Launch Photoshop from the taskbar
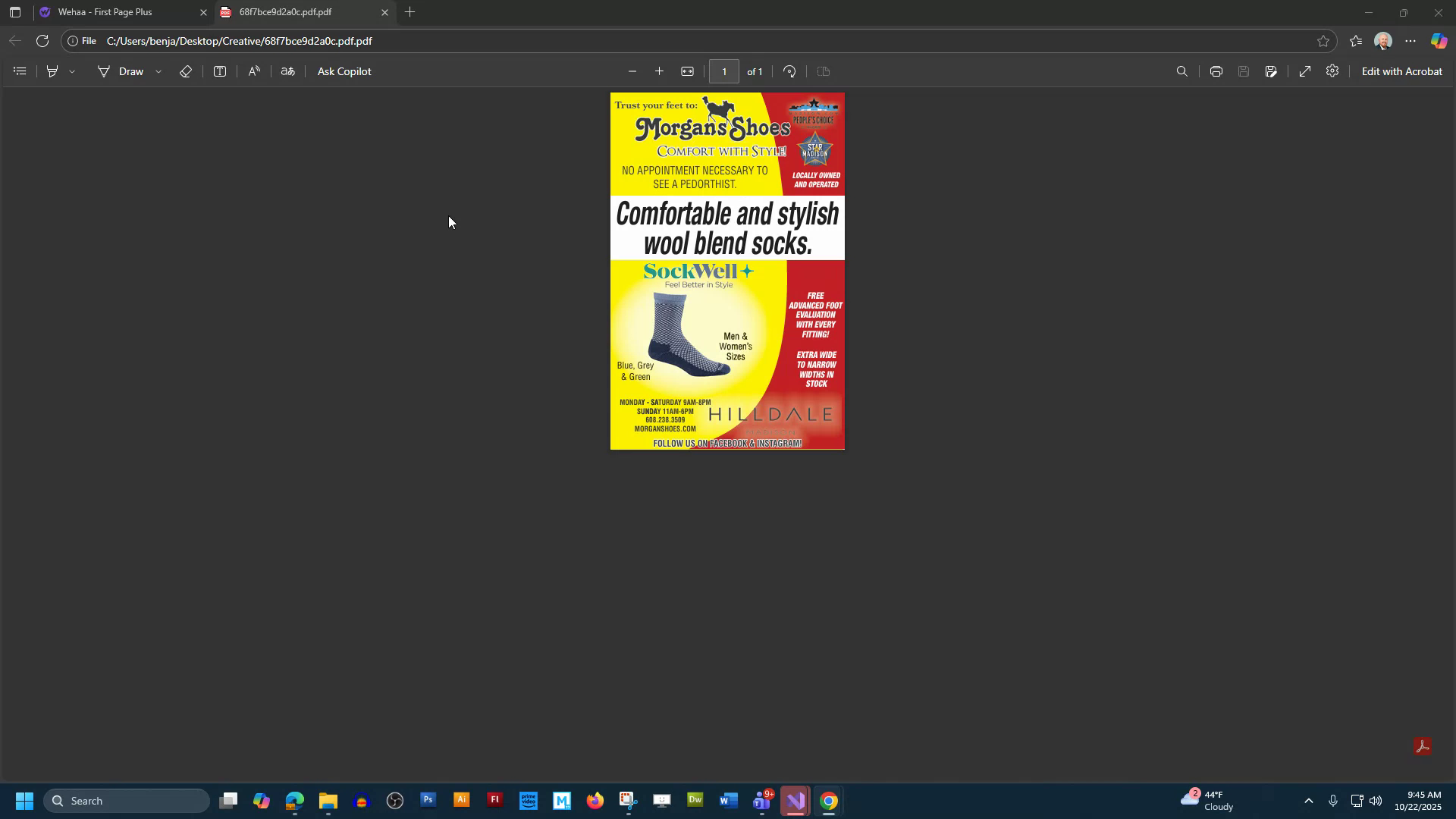The image size is (1456, 819). click(x=428, y=800)
